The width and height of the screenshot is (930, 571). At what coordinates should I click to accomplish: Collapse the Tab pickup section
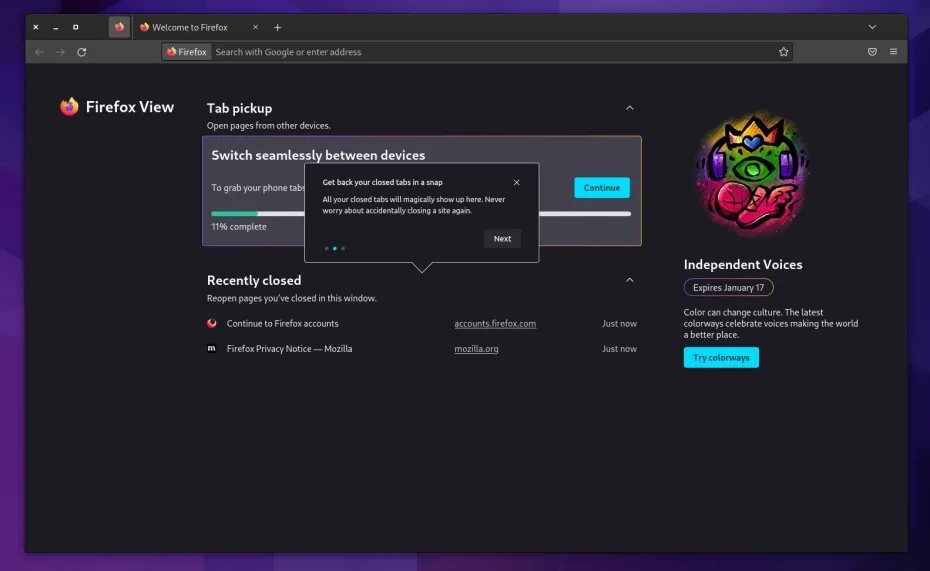630,108
